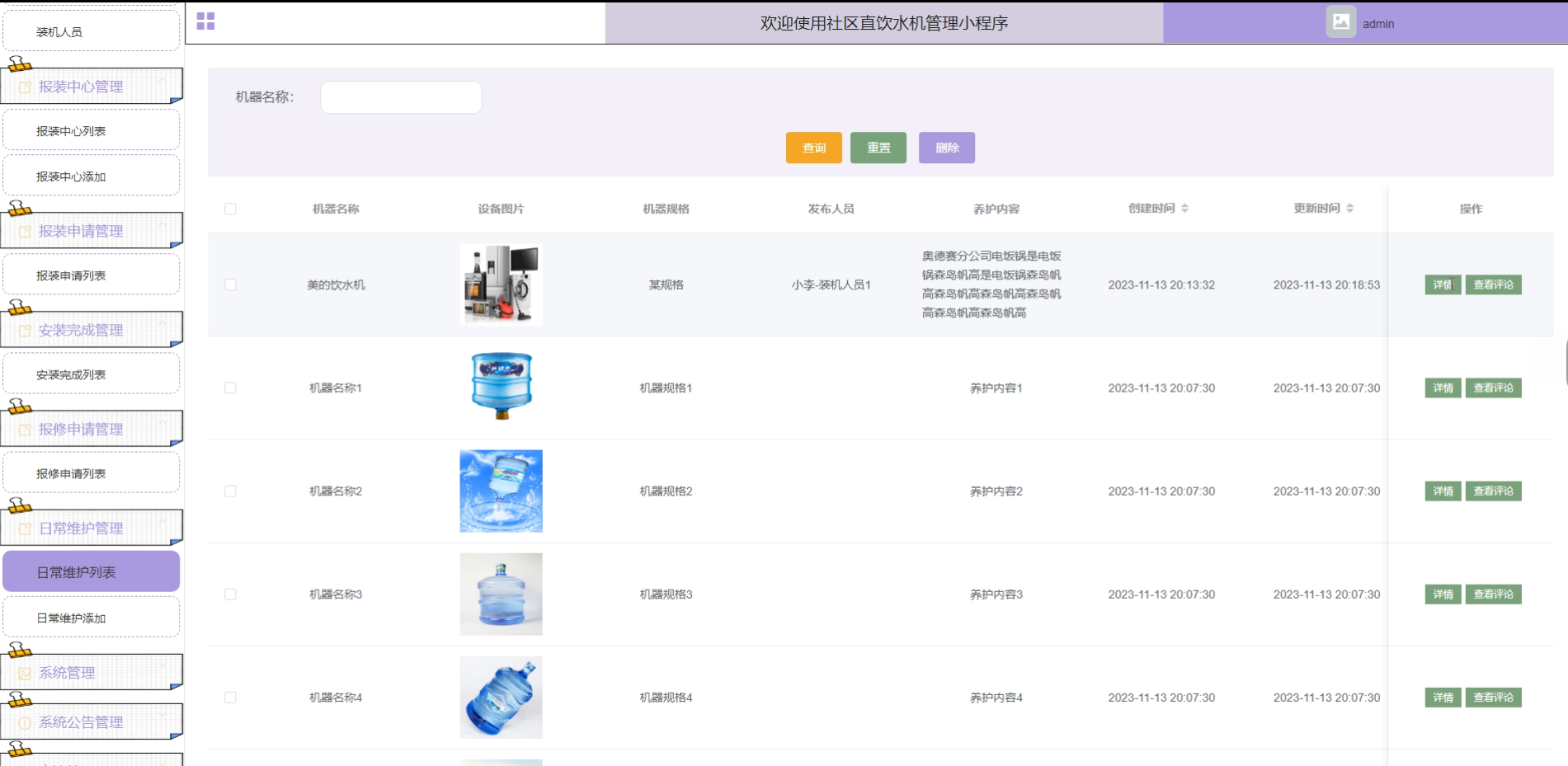Open 报修申请列表 in the sidebar

92,473
